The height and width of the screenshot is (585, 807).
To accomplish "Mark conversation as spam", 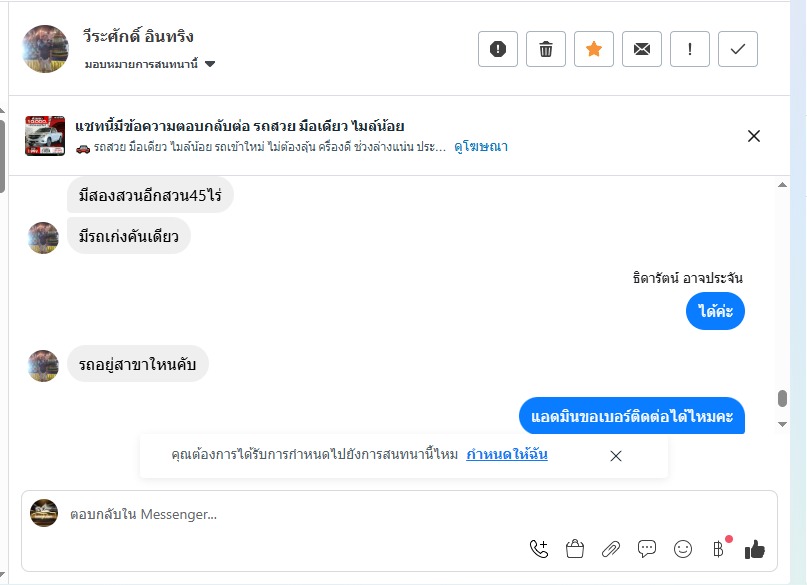I will click(498, 49).
